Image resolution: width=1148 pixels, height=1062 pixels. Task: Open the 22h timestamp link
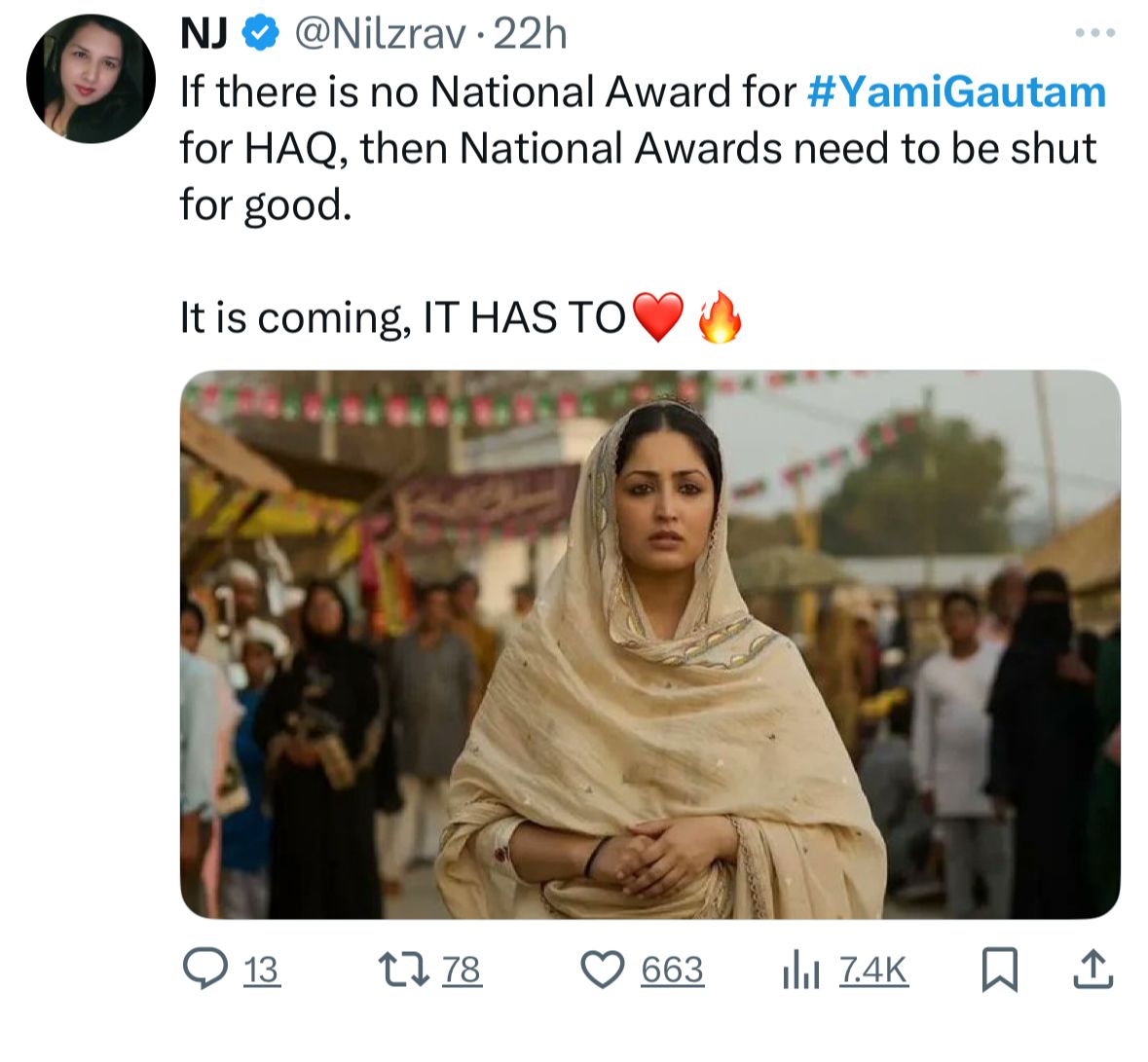click(x=531, y=35)
